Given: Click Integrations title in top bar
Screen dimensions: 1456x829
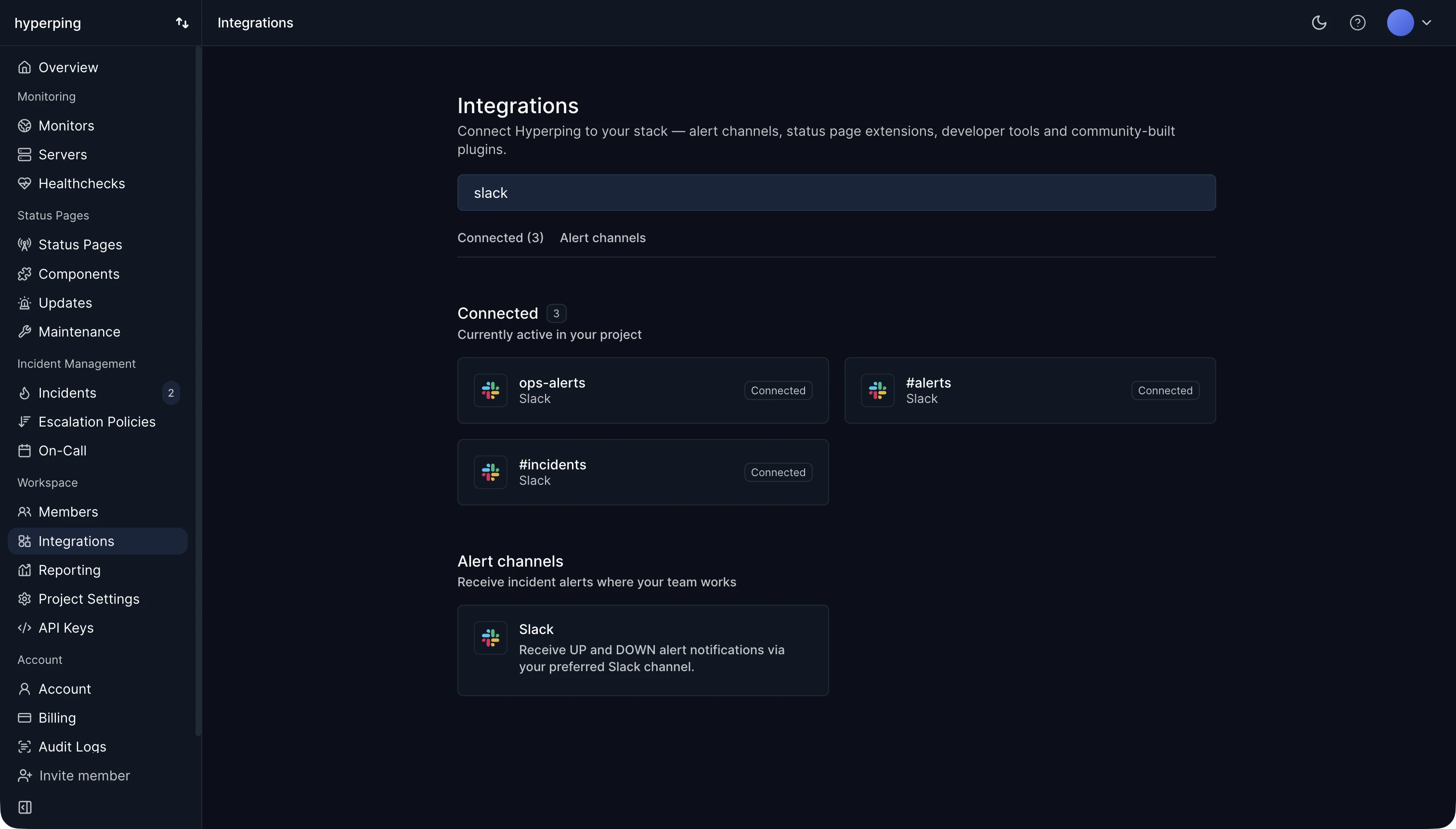Looking at the screenshot, I should [x=255, y=23].
